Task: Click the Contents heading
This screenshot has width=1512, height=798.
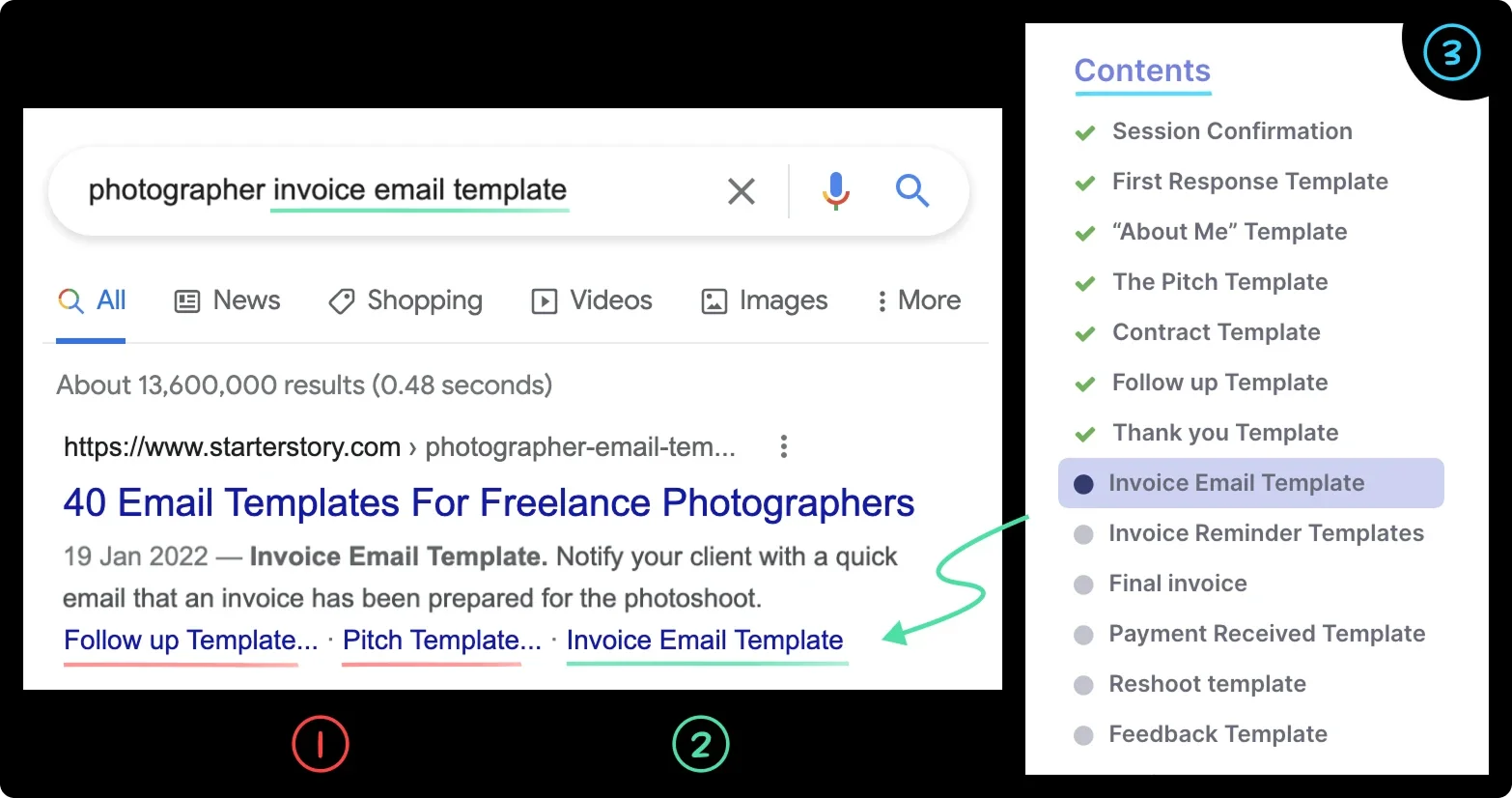Action: [x=1142, y=71]
